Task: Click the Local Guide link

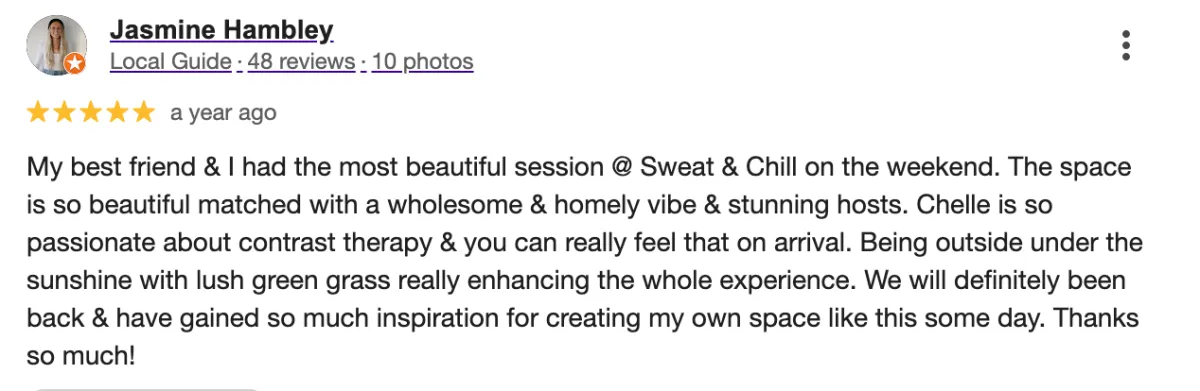Action: [x=170, y=62]
